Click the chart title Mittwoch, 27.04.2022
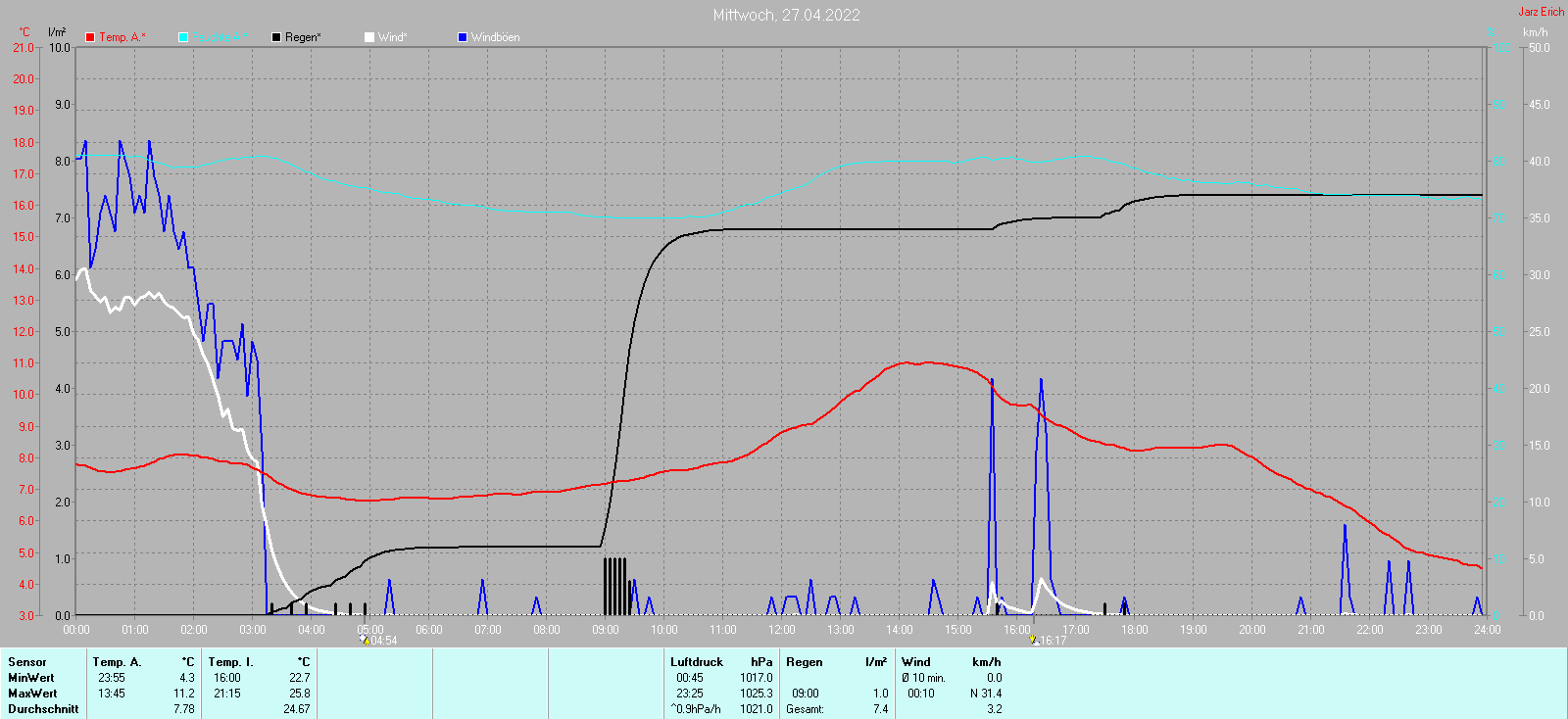 coord(786,15)
